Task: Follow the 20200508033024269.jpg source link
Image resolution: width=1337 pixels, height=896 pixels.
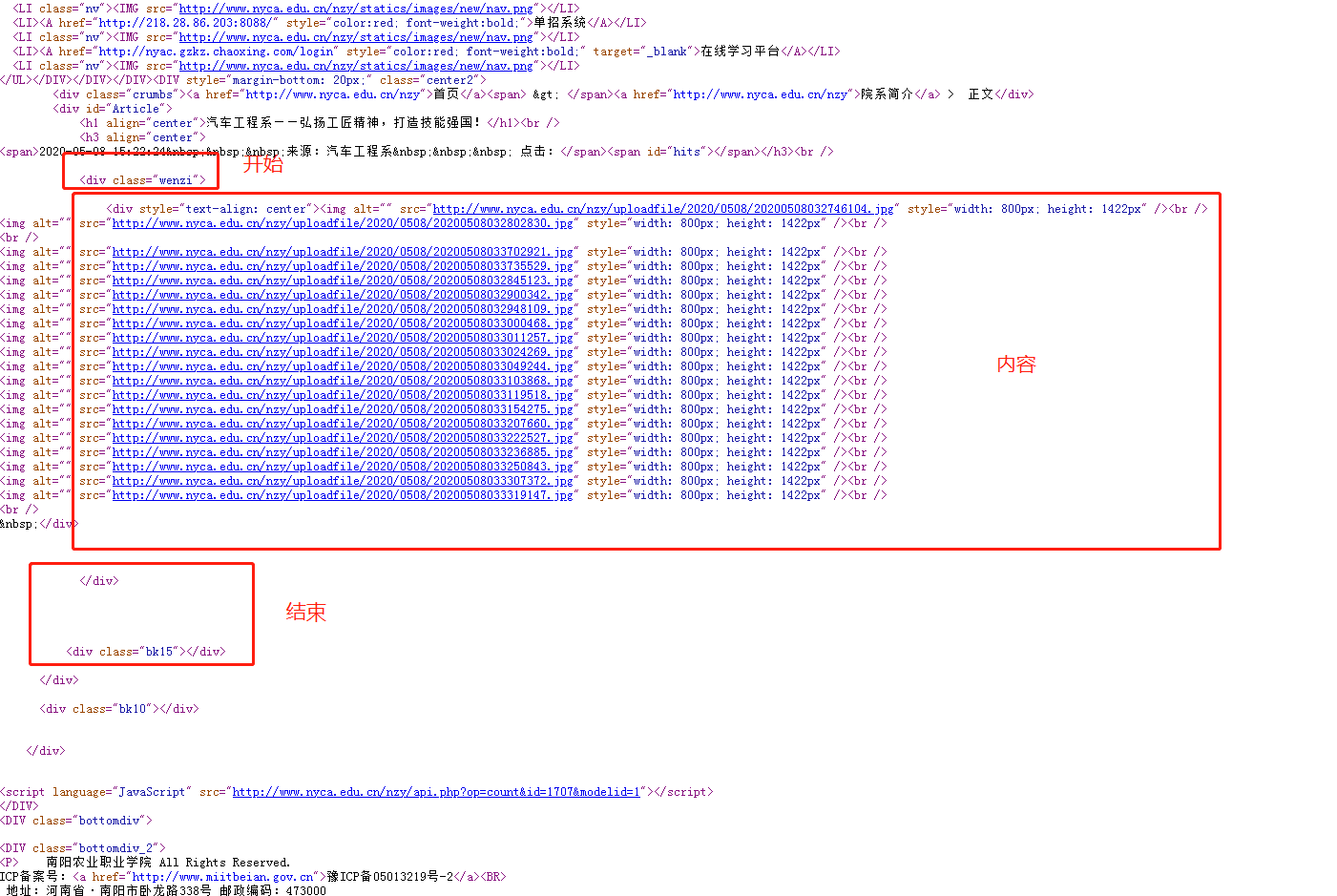Action: coord(343,352)
